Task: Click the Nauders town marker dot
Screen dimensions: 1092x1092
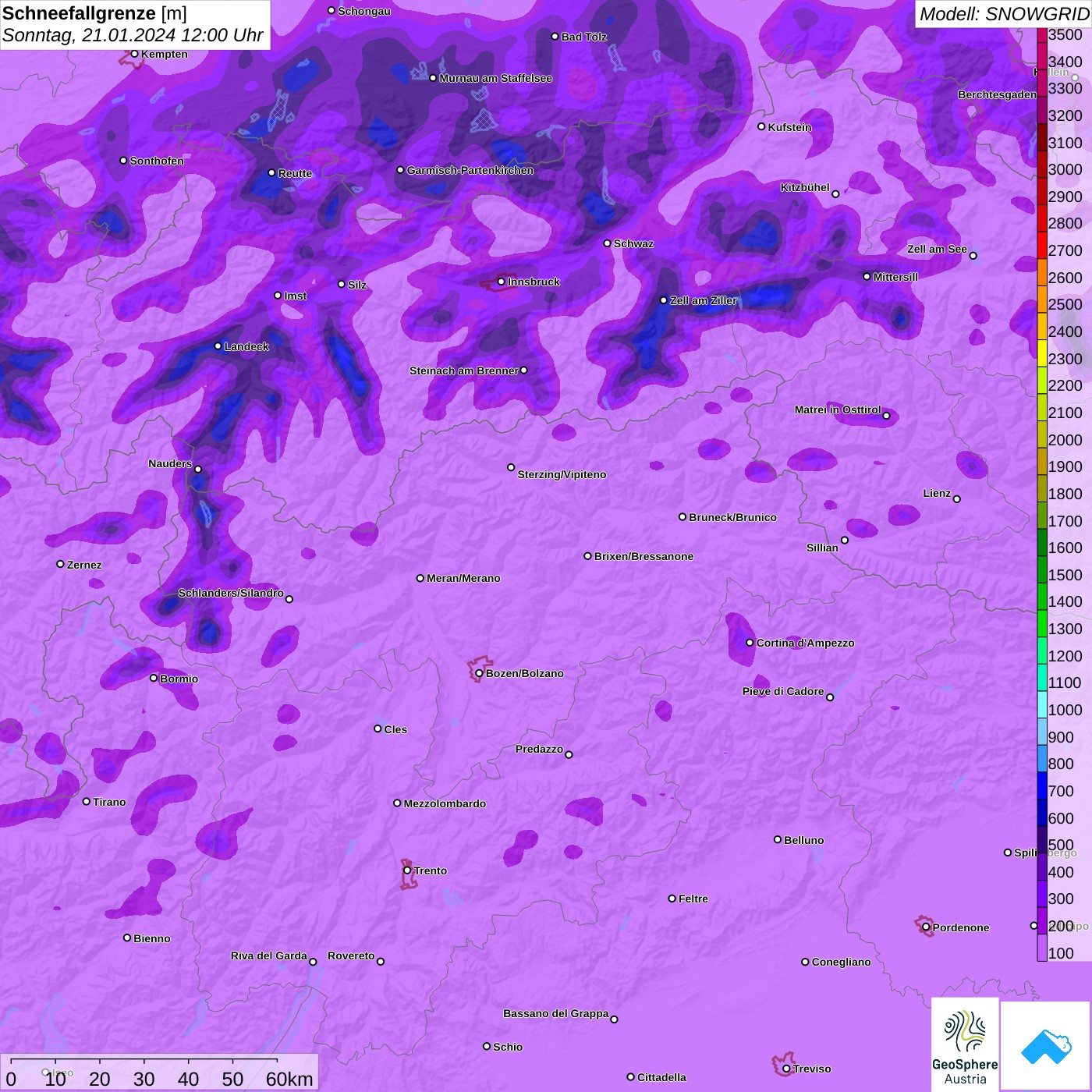Action: [x=198, y=470]
